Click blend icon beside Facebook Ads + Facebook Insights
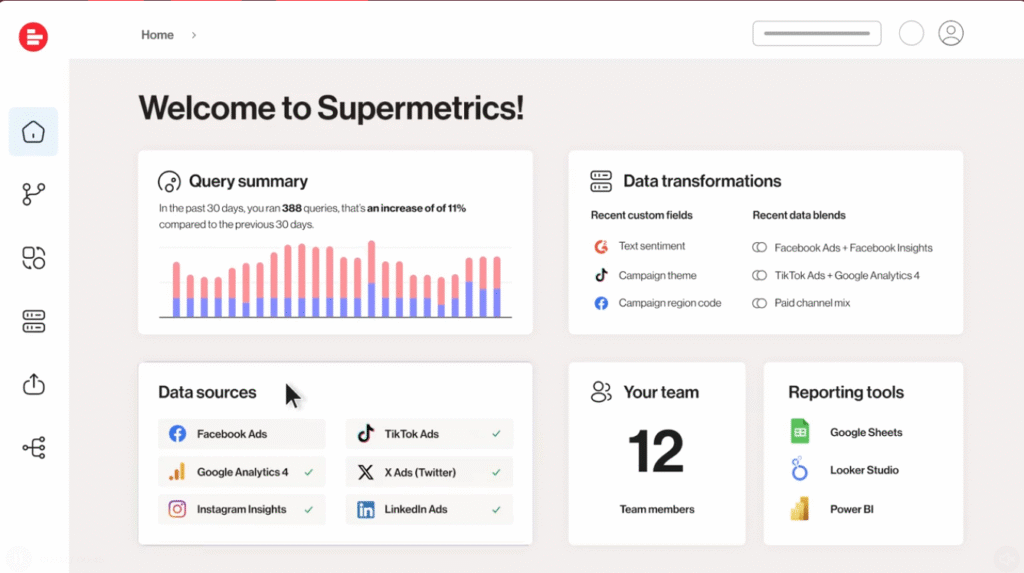The image size is (1024, 573). point(759,247)
